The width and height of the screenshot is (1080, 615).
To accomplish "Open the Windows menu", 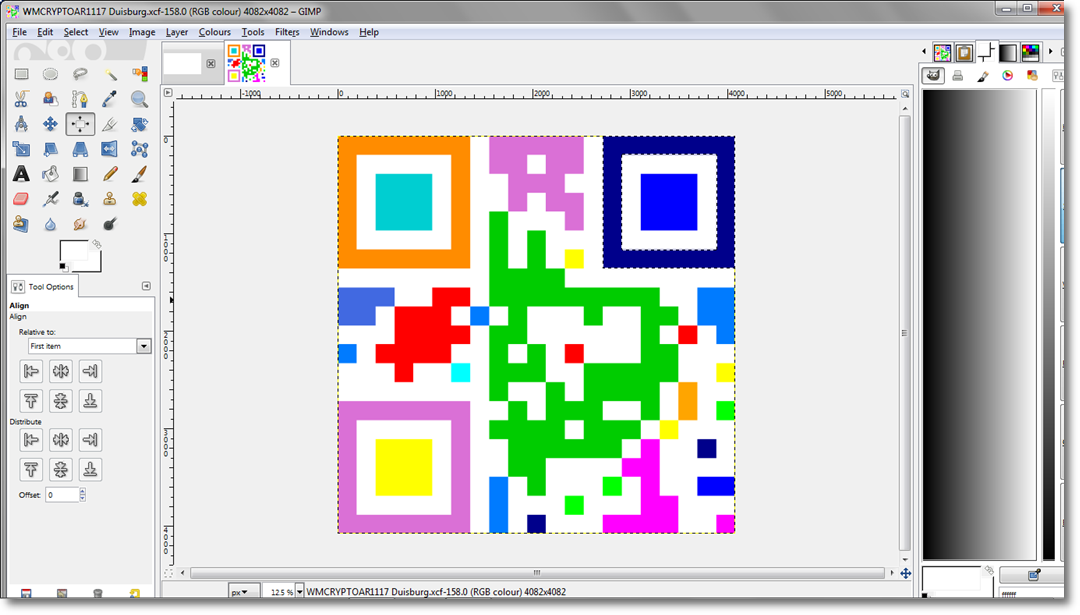I will (329, 32).
